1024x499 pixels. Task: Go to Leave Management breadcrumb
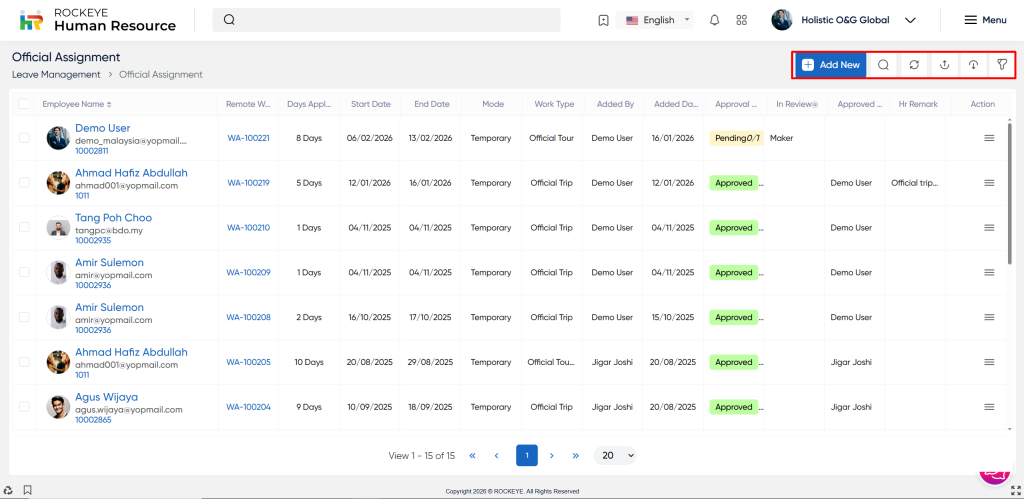56,75
